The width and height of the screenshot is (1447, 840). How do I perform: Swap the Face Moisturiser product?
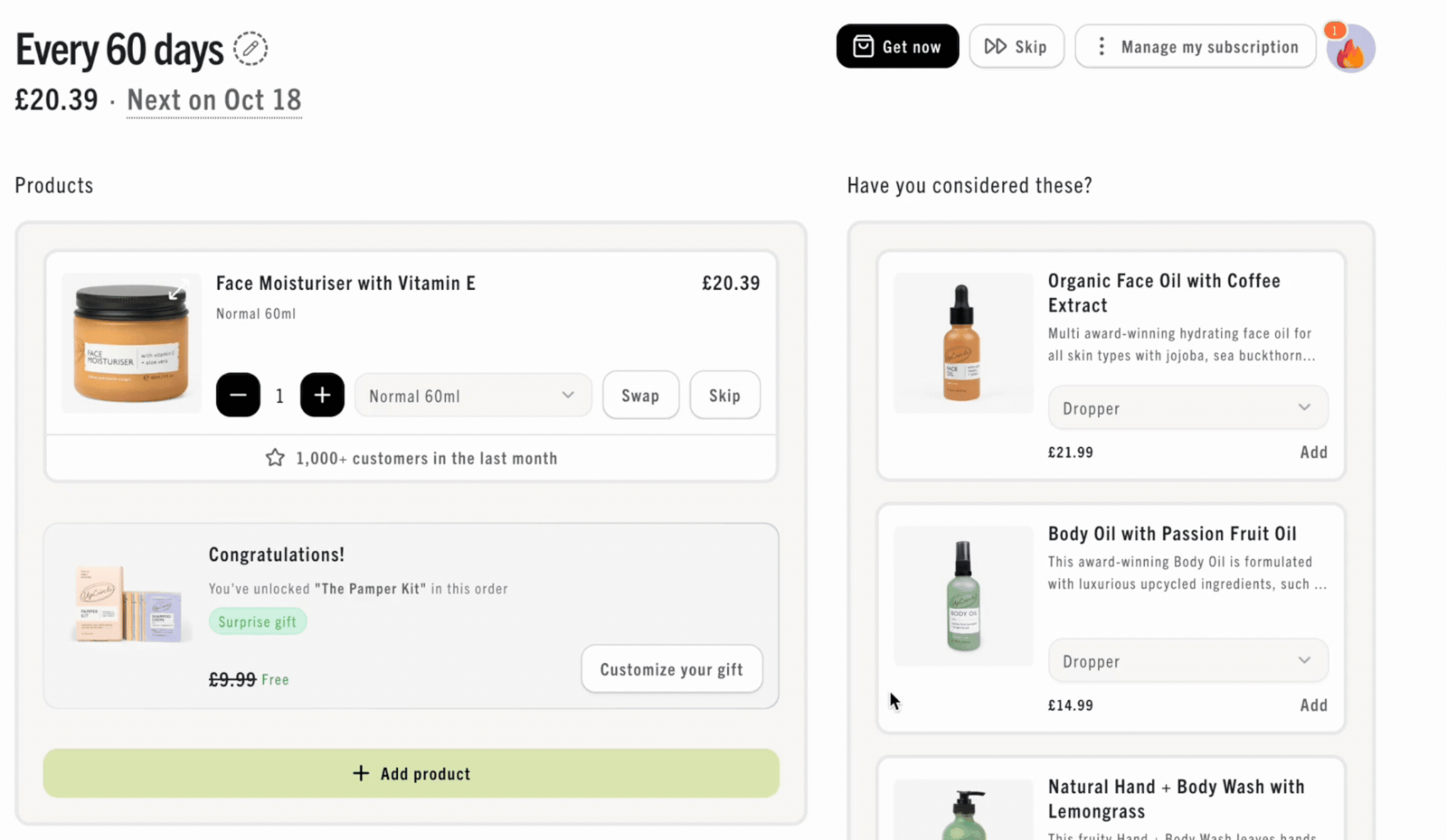click(640, 395)
